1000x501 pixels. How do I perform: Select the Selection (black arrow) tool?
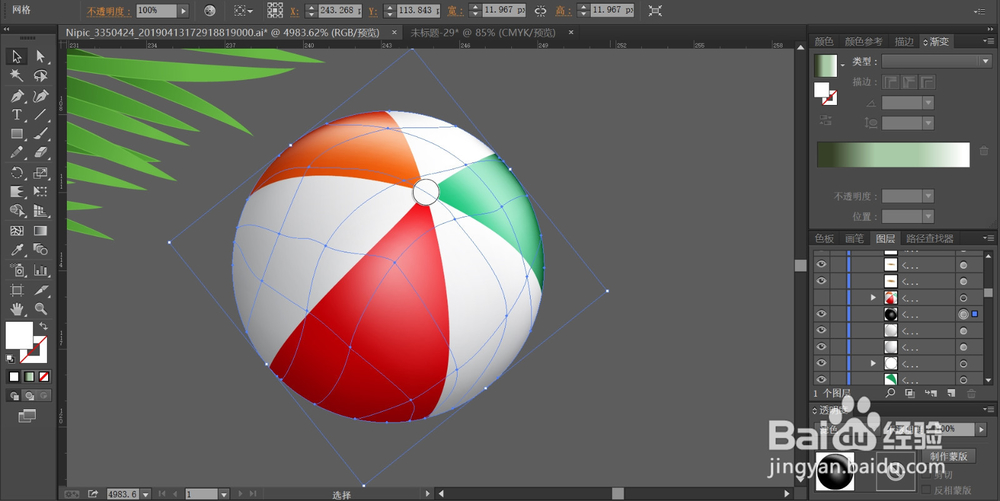(17, 56)
